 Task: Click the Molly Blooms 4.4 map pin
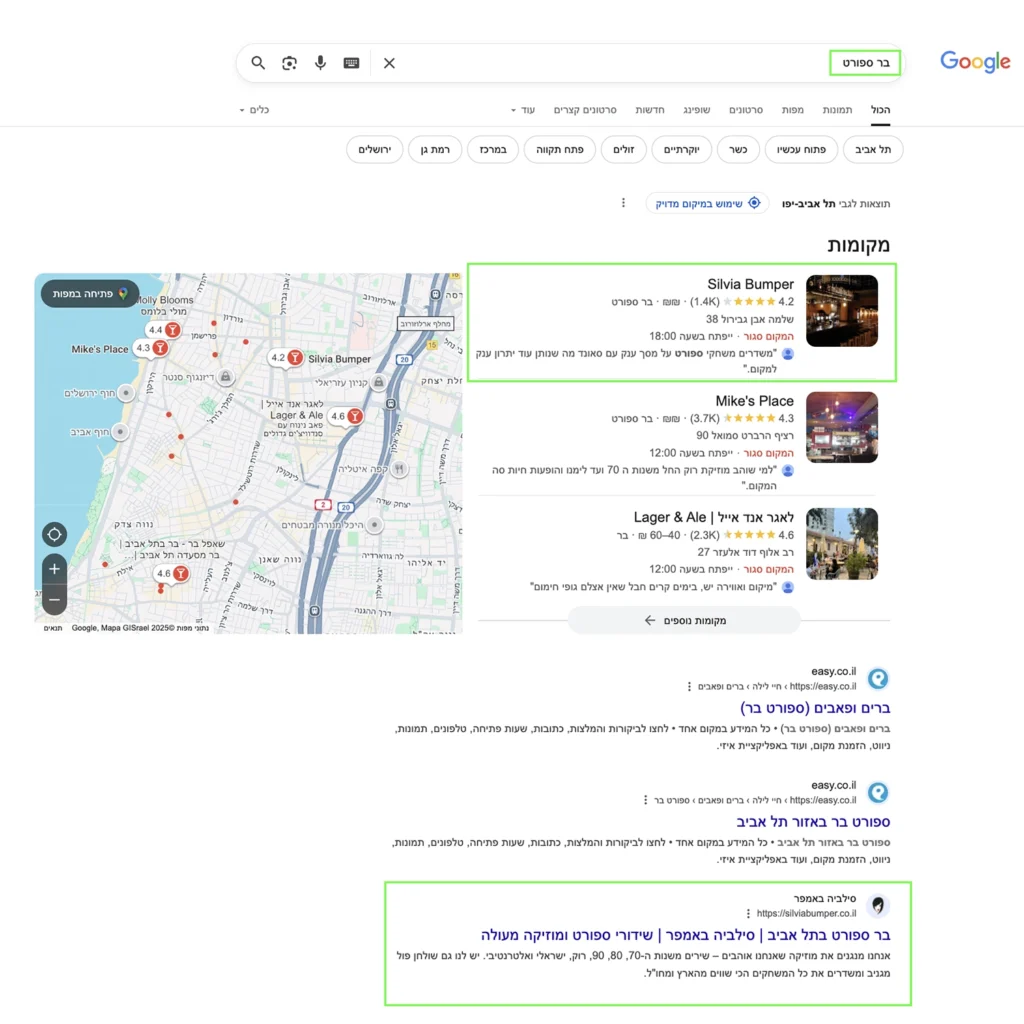pyautogui.click(x=163, y=330)
